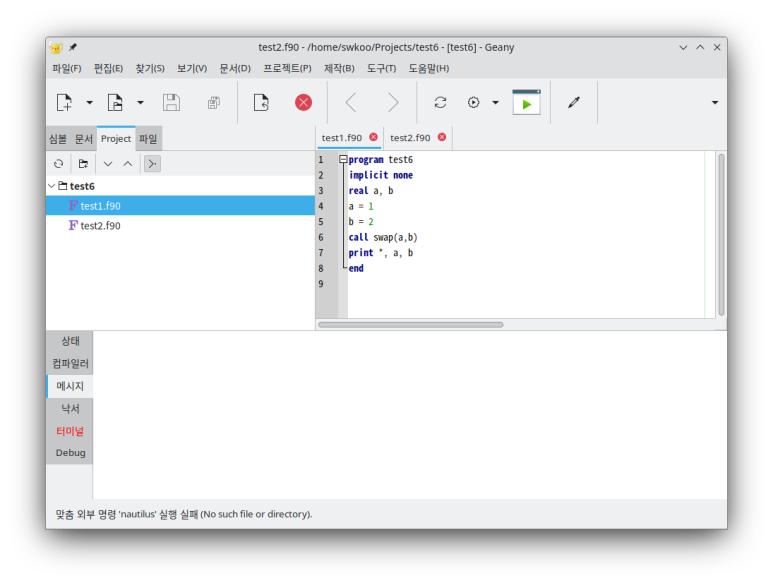This screenshot has width=773, height=583.
Task: Open the 도구(T) menu
Action: [x=381, y=69]
